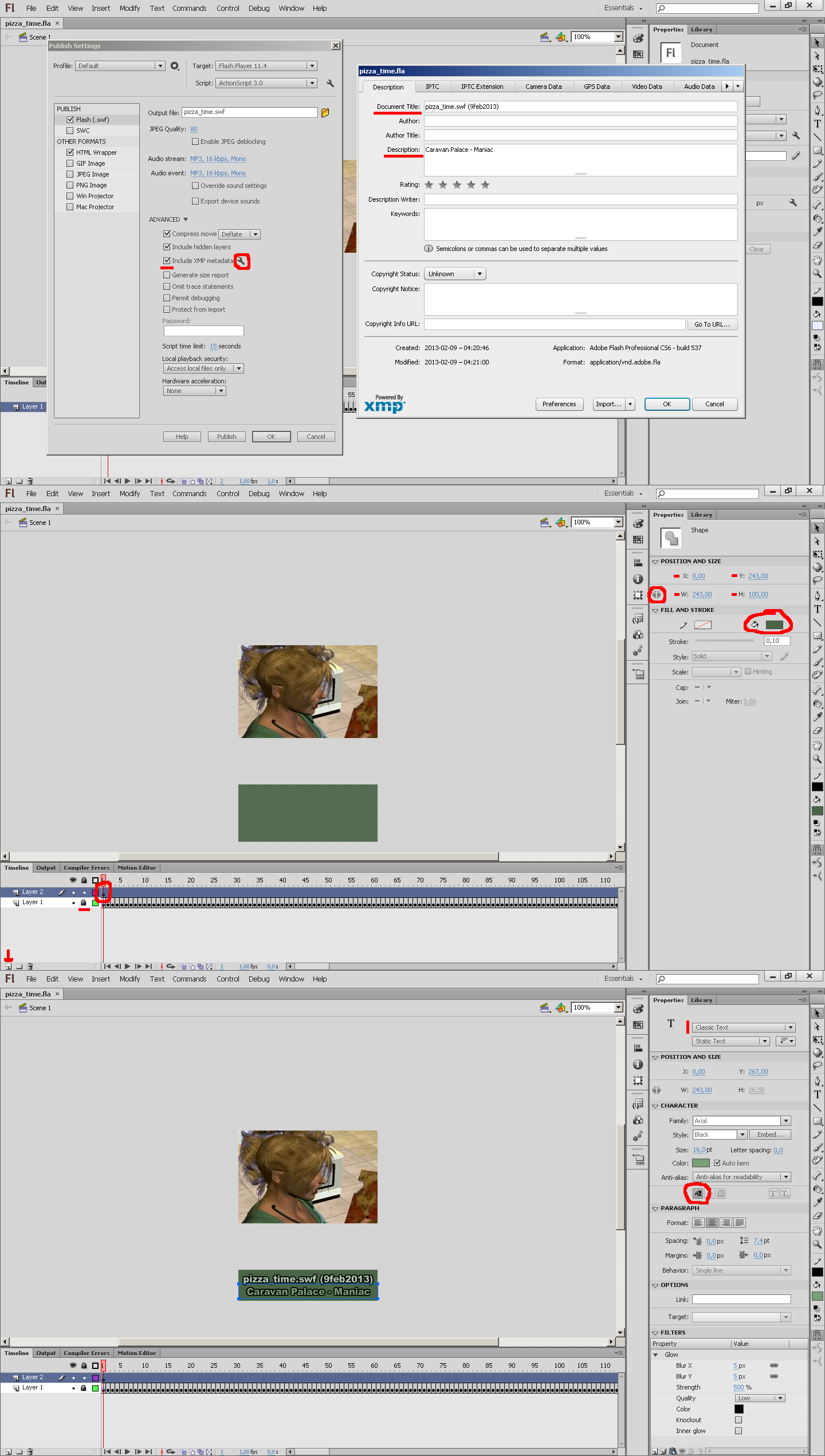This screenshot has width=825, height=1456.
Task: Uncheck Include hidden layers
Action: [x=167, y=247]
